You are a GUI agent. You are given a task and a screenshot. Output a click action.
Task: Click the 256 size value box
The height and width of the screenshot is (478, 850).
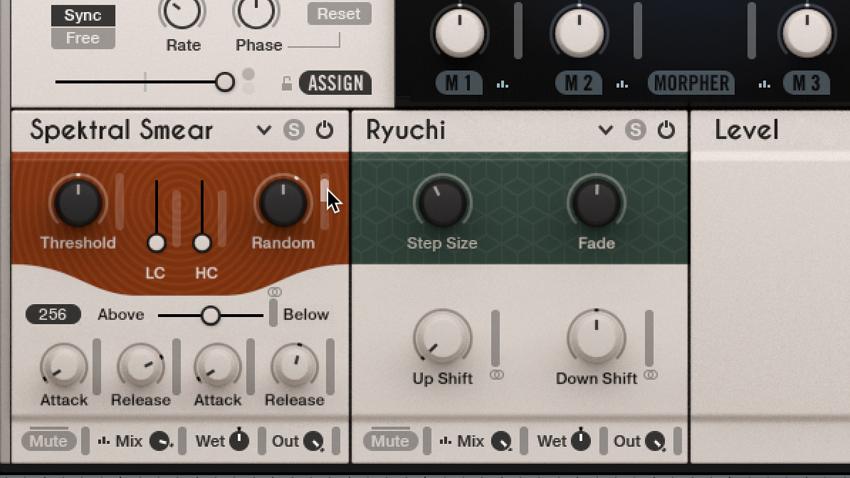53,314
